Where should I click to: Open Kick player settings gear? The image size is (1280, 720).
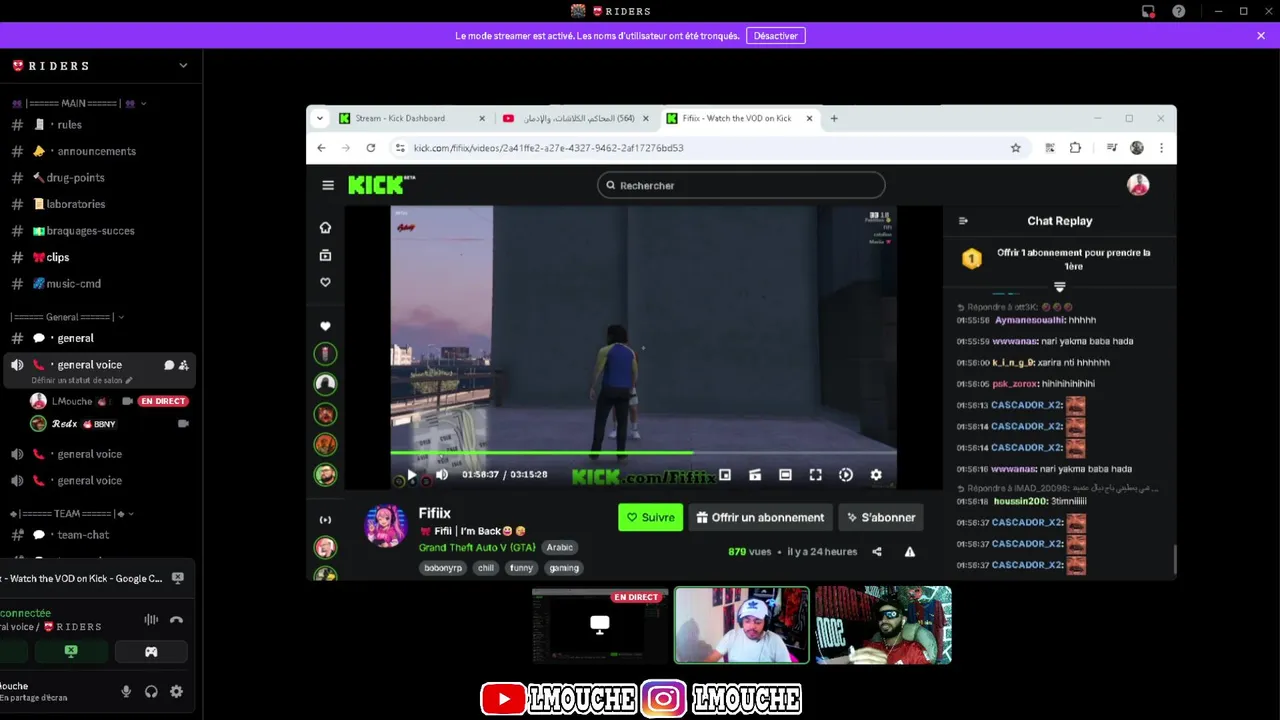click(x=876, y=475)
